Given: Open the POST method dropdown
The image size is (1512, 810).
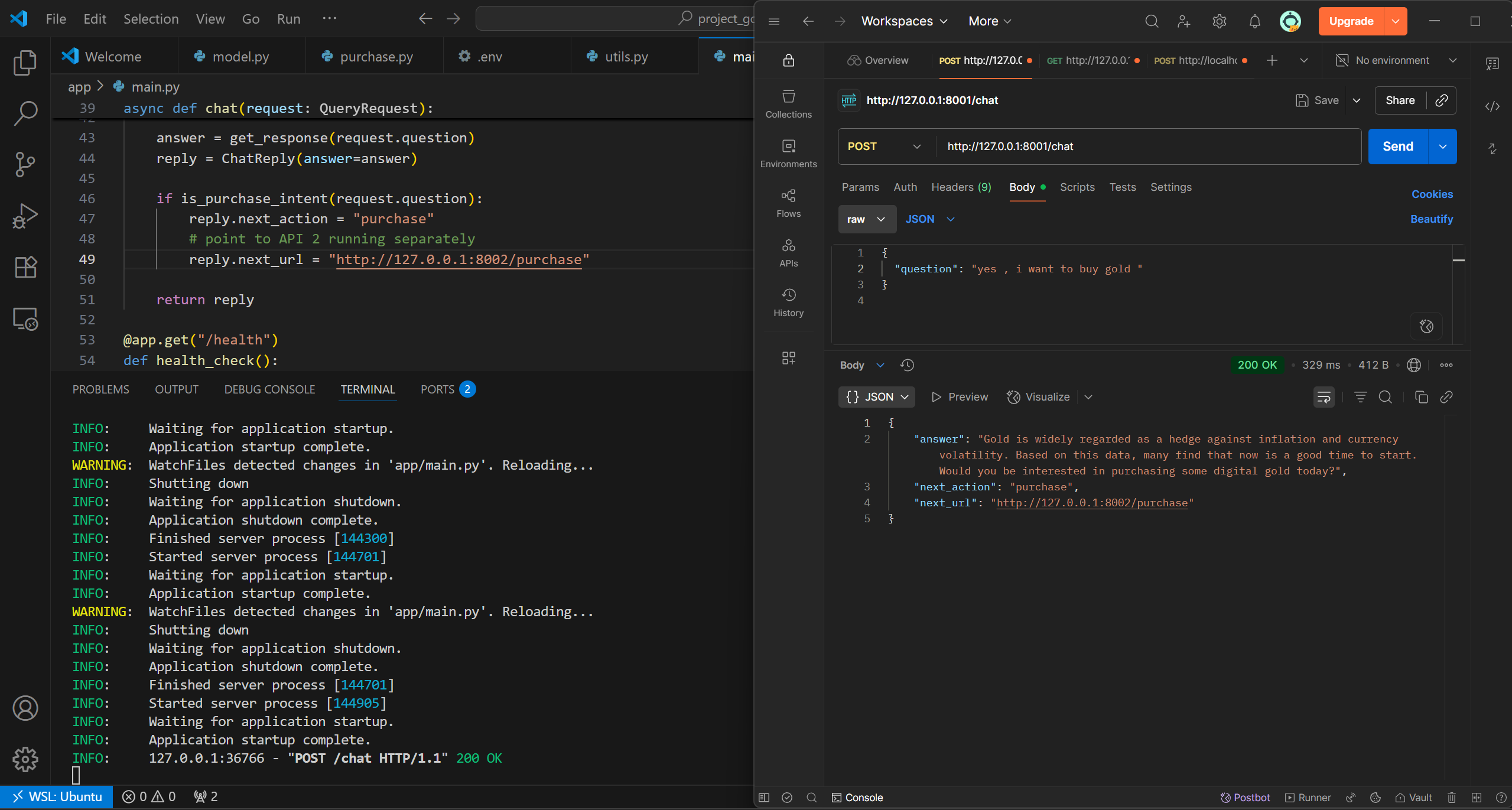Looking at the screenshot, I should tap(885, 147).
